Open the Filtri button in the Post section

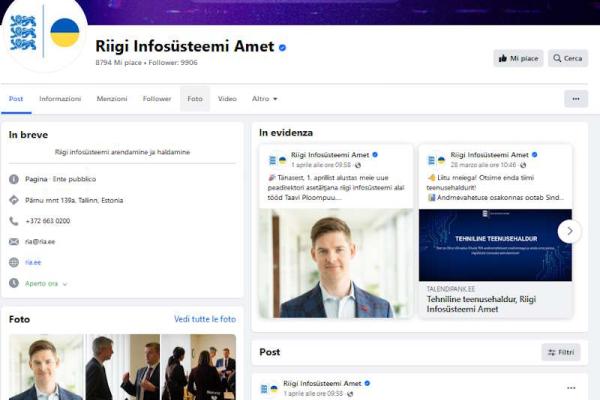pyautogui.click(x=561, y=352)
